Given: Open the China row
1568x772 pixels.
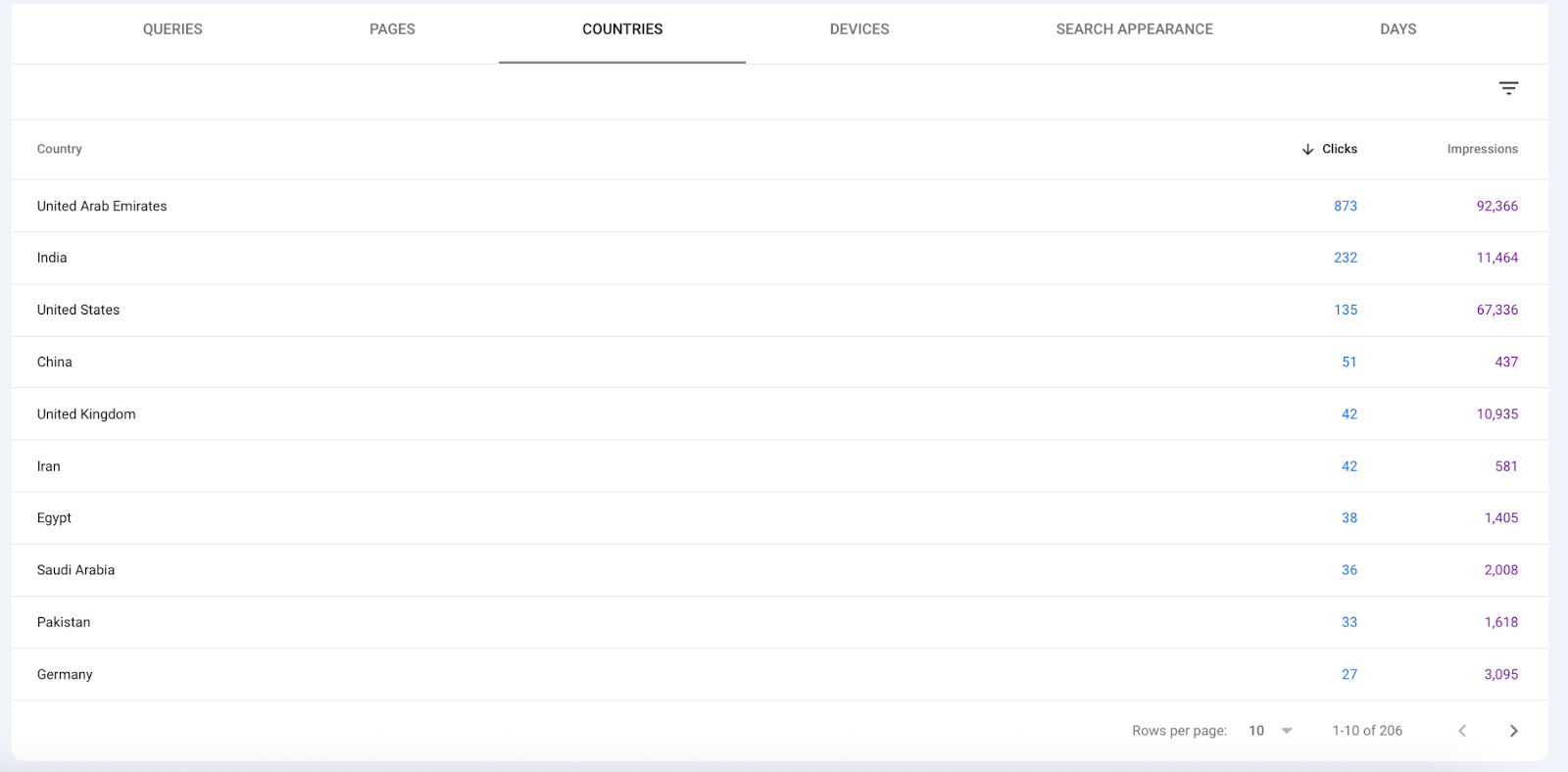Looking at the screenshot, I should pos(55,362).
